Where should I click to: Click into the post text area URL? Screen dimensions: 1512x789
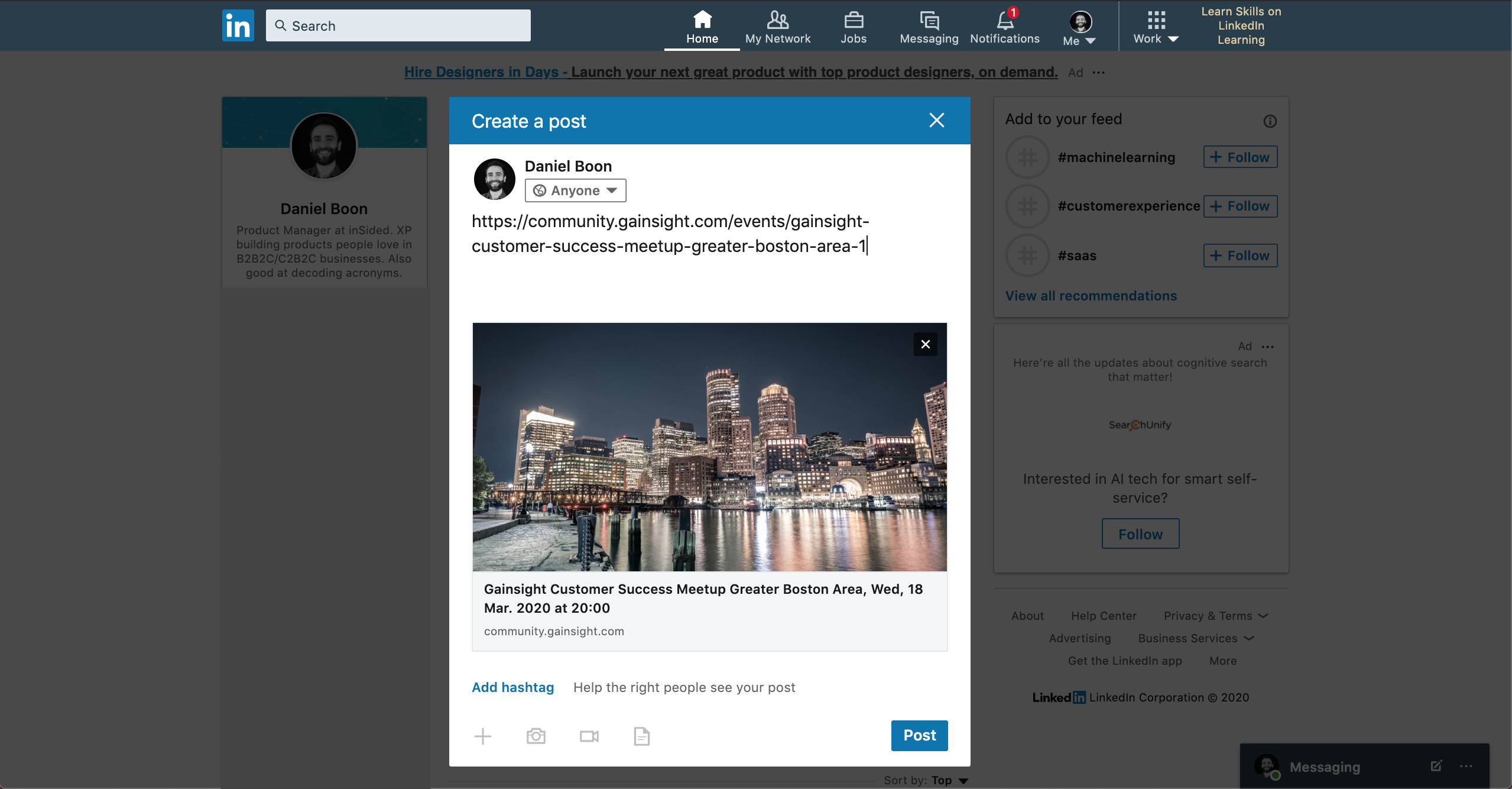tap(670, 234)
